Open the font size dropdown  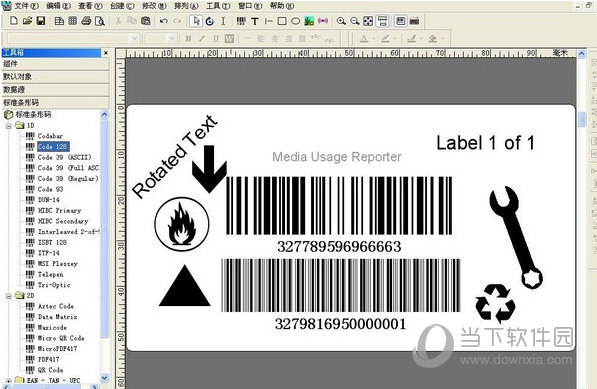click(171, 38)
